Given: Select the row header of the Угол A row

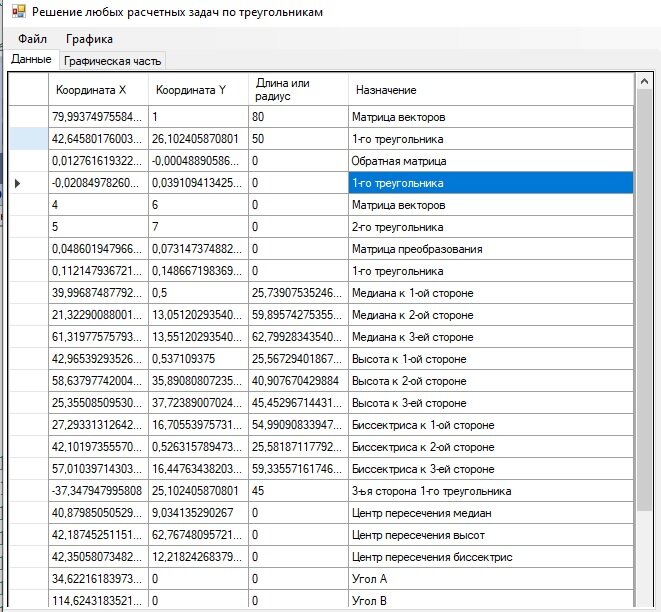Looking at the screenshot, I should [29, 579].
